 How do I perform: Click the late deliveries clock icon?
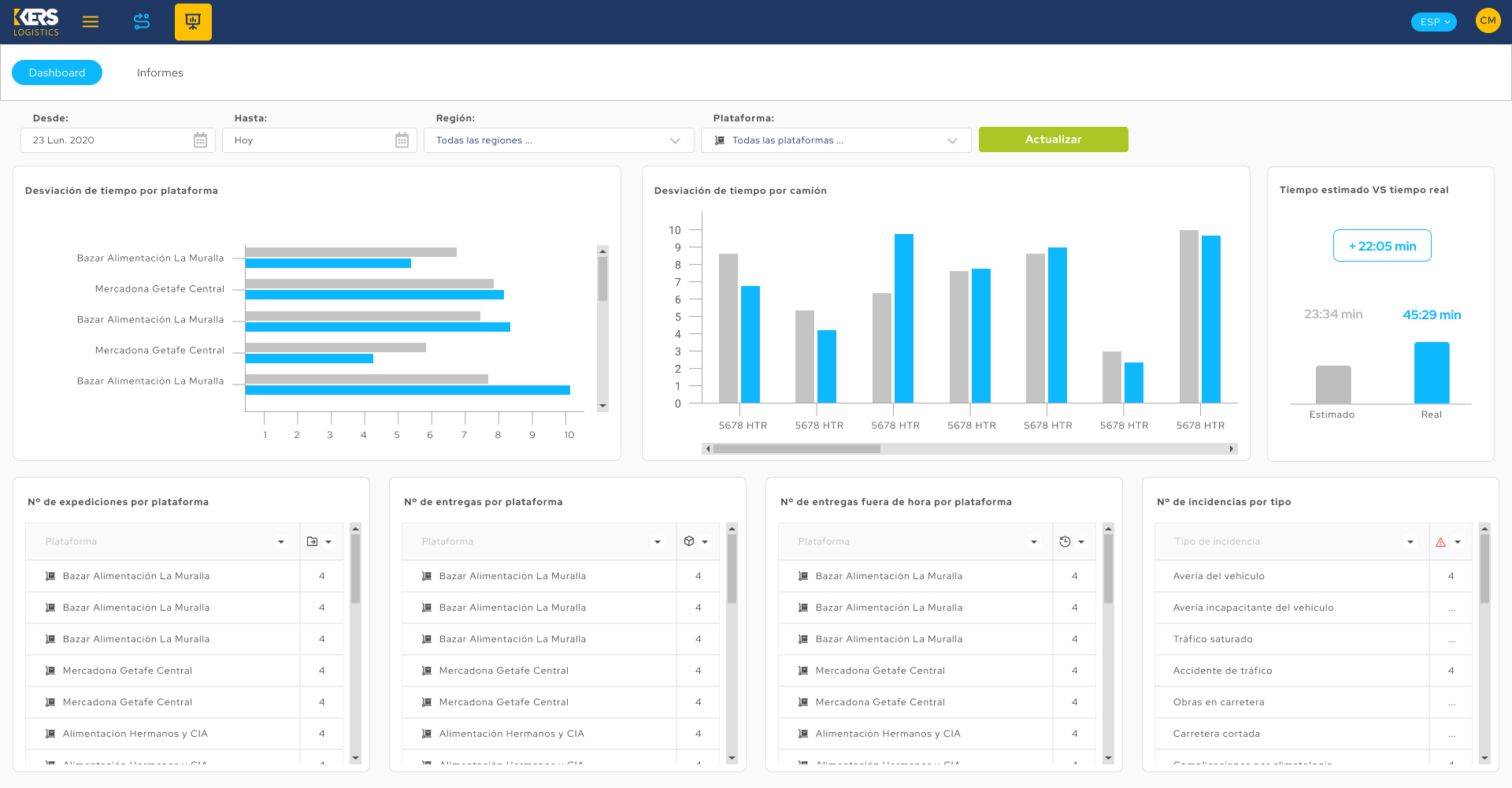point(1065,541)
